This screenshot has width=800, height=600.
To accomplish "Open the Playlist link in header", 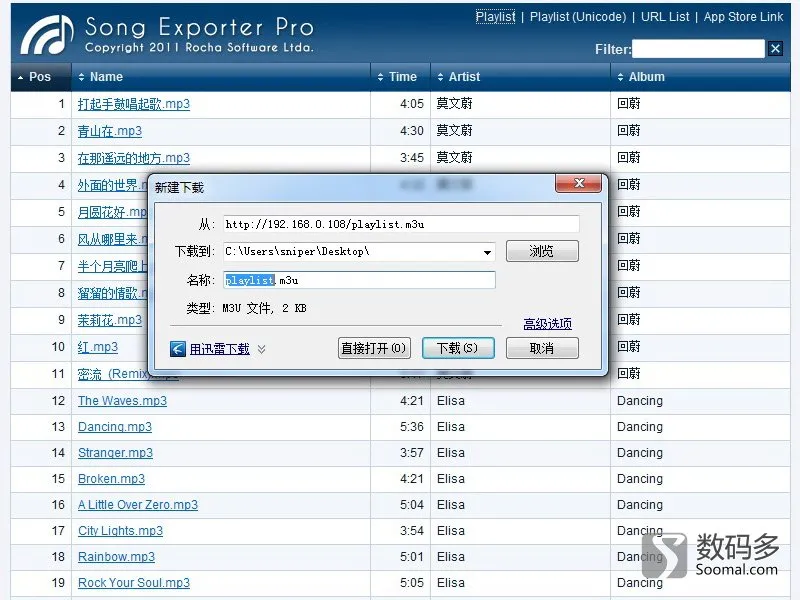I will (x=495, y=17).
